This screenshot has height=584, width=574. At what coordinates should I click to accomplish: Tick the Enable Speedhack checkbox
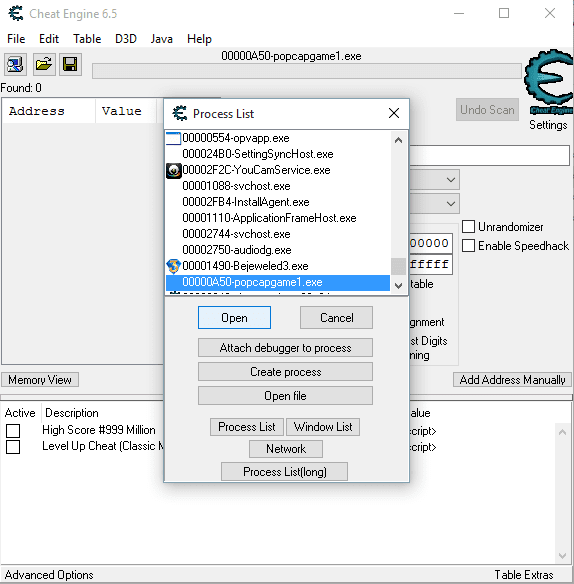click(x=468, y=246)
